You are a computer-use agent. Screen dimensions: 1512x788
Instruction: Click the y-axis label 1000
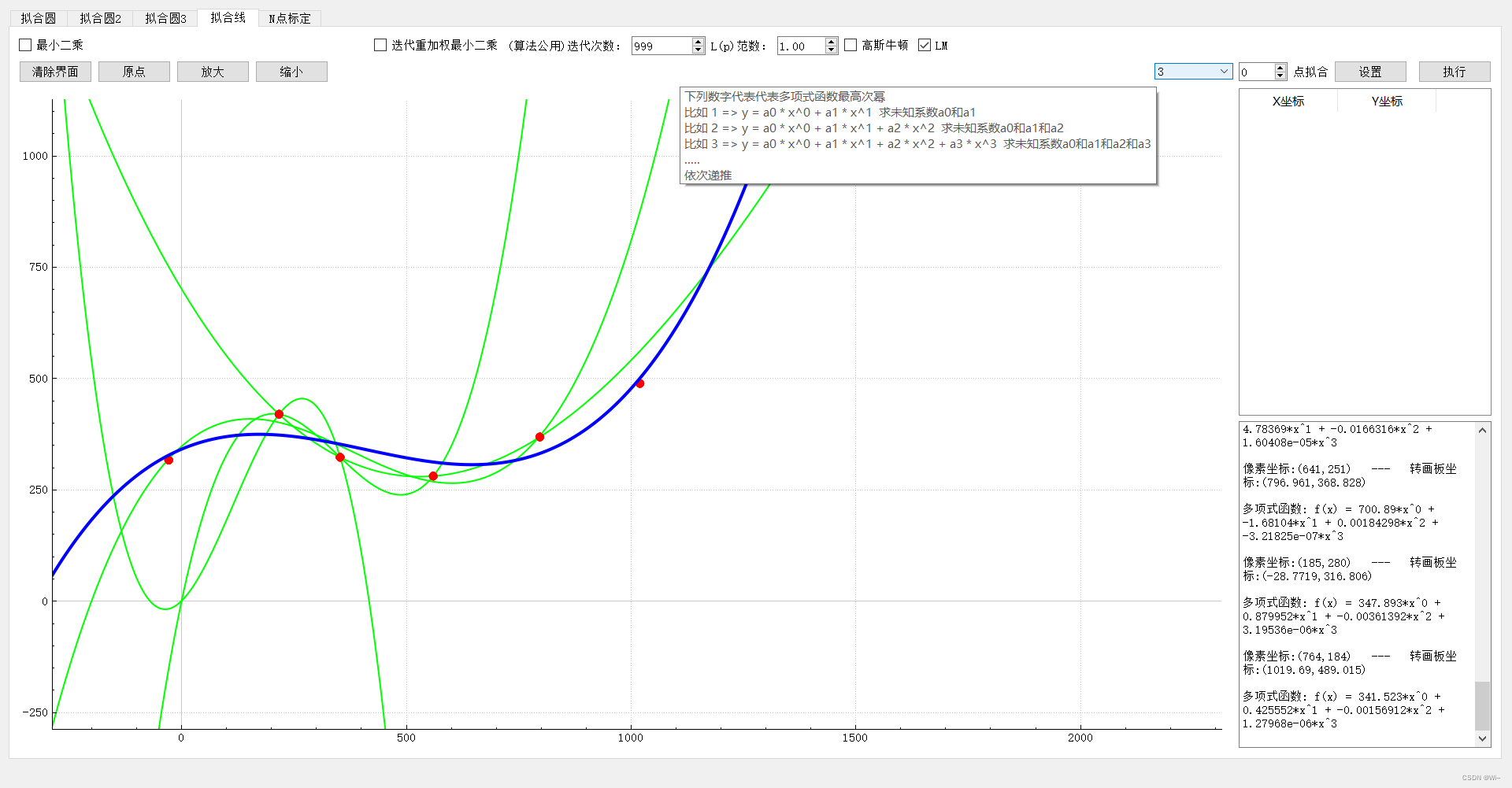[x=35, y=156]
